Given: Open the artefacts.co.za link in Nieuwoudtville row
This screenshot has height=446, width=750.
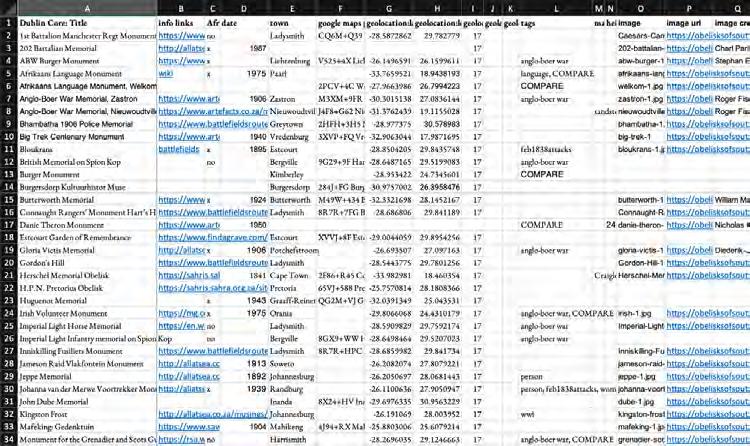Looking at the screenshot, I should click(x=213, y=112).
